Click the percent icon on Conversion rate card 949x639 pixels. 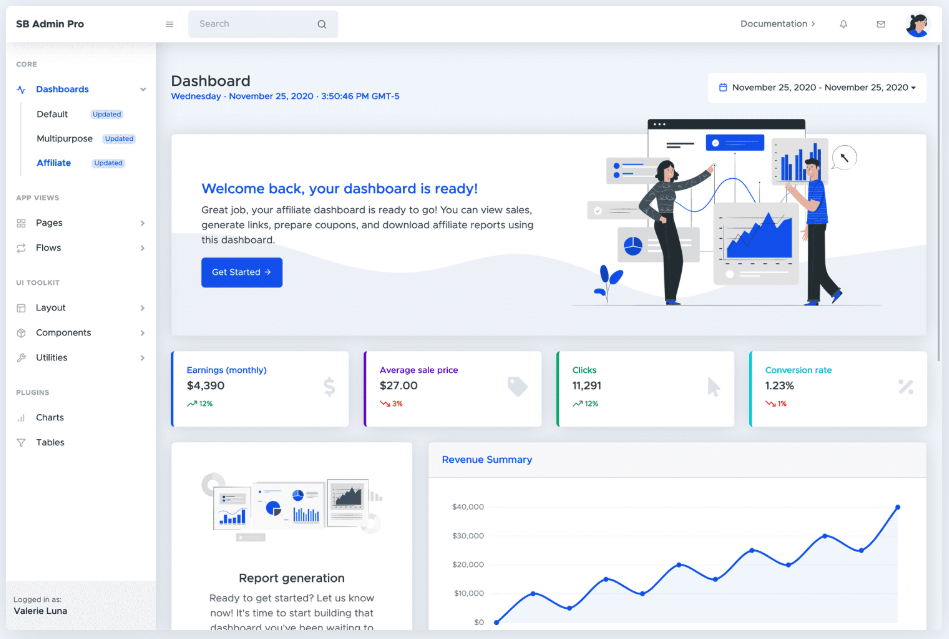coord(905,387)
